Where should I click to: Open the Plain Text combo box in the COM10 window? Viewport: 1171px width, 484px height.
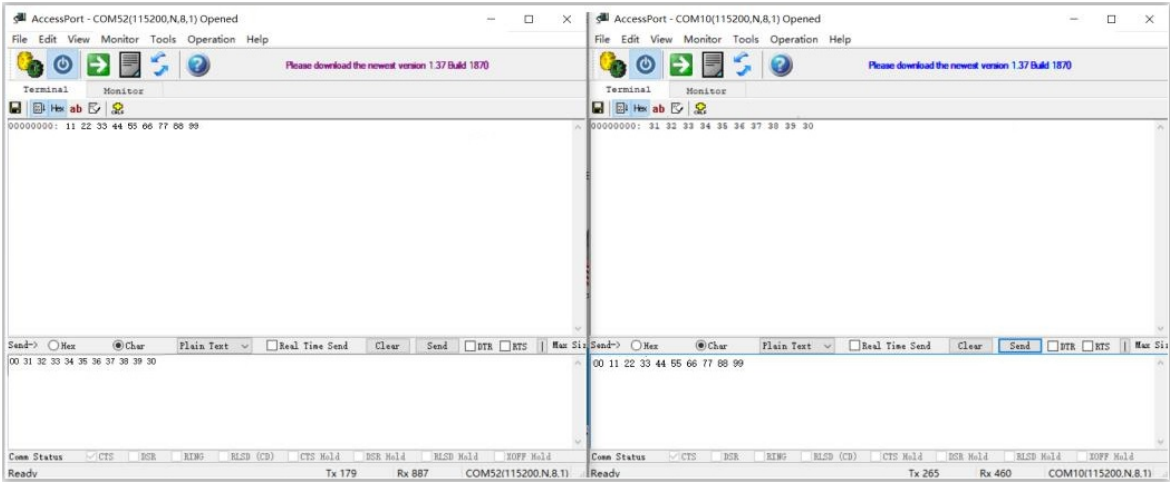pos(798,346)
